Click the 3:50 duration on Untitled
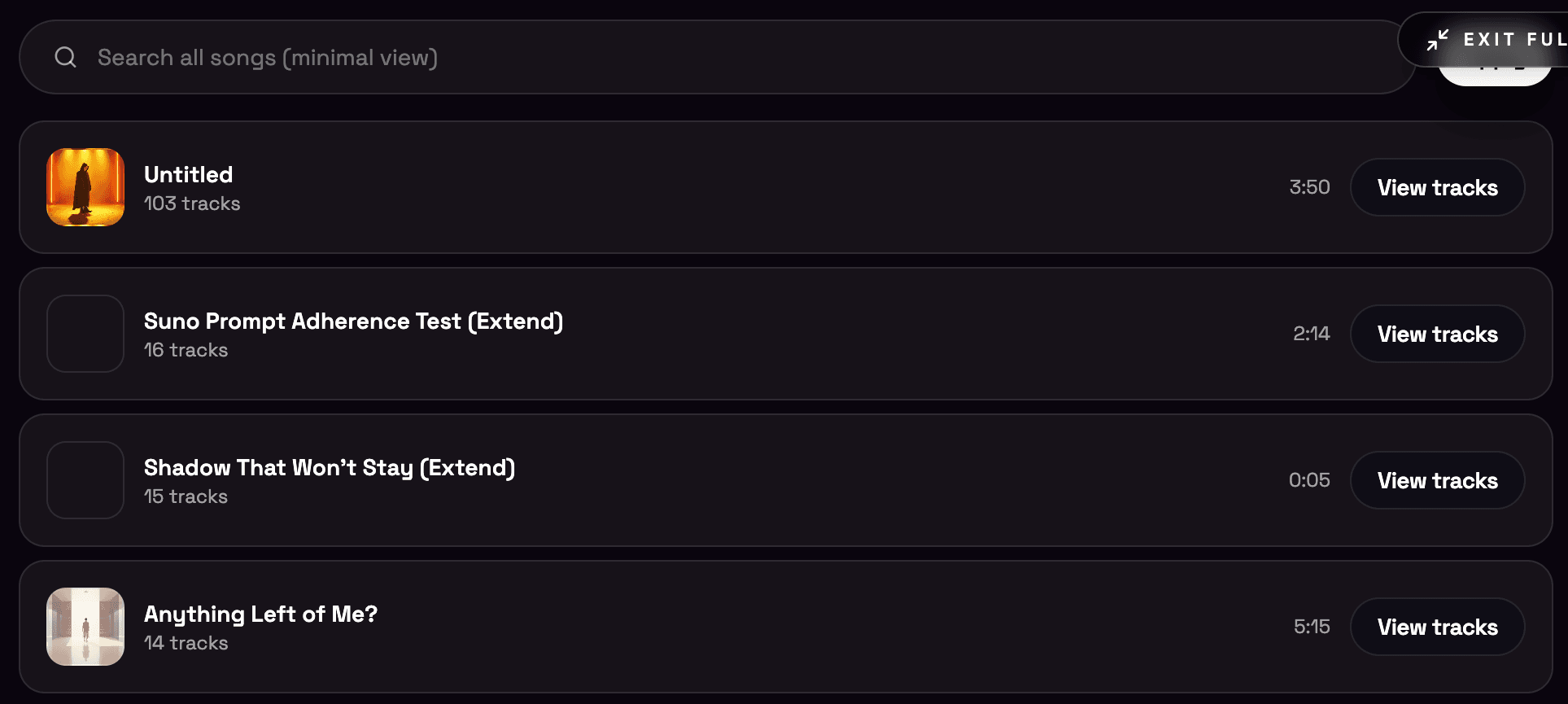 [1309, 187]
